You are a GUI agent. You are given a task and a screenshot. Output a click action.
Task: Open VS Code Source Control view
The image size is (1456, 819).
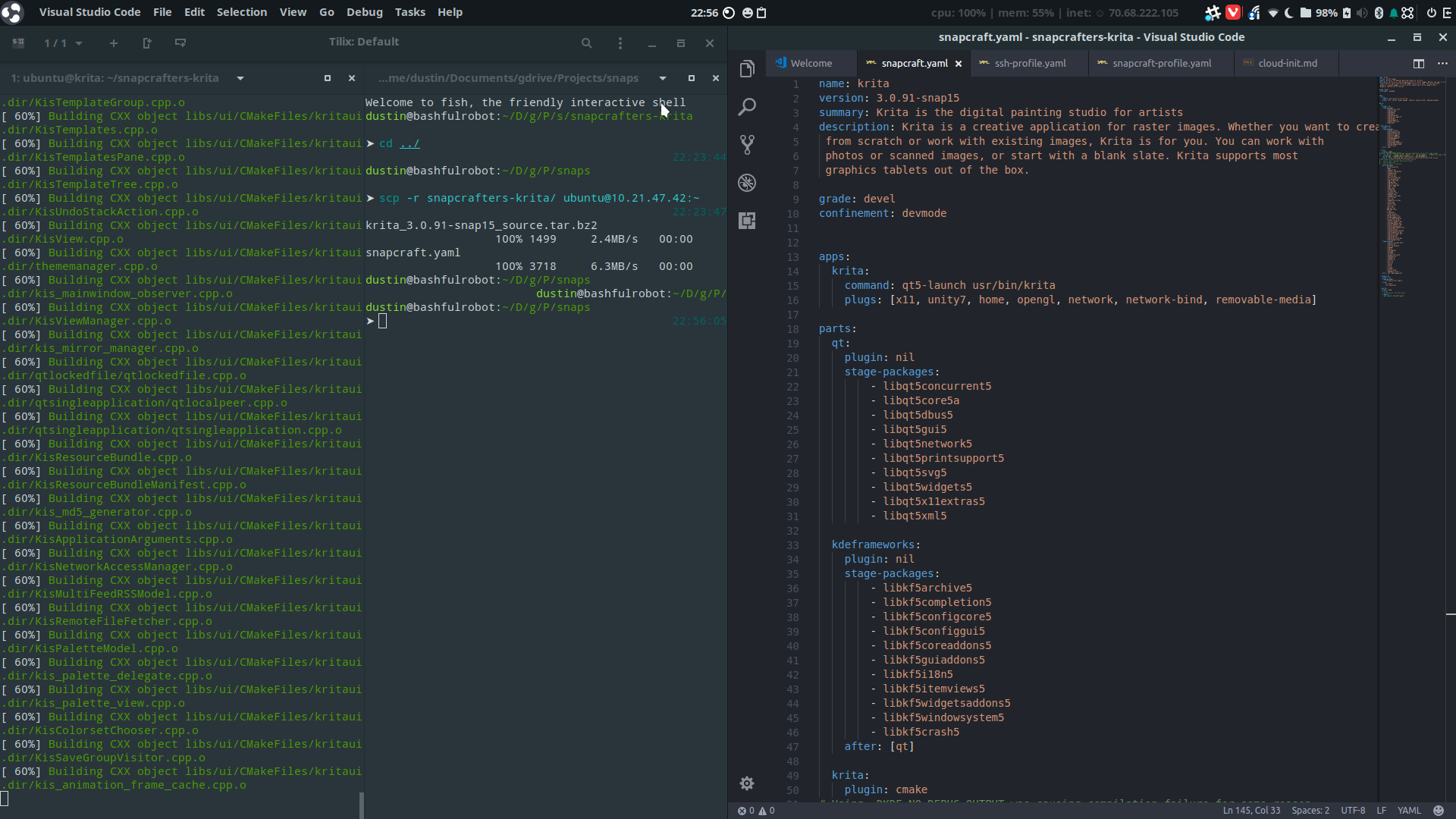pos(747,145)
